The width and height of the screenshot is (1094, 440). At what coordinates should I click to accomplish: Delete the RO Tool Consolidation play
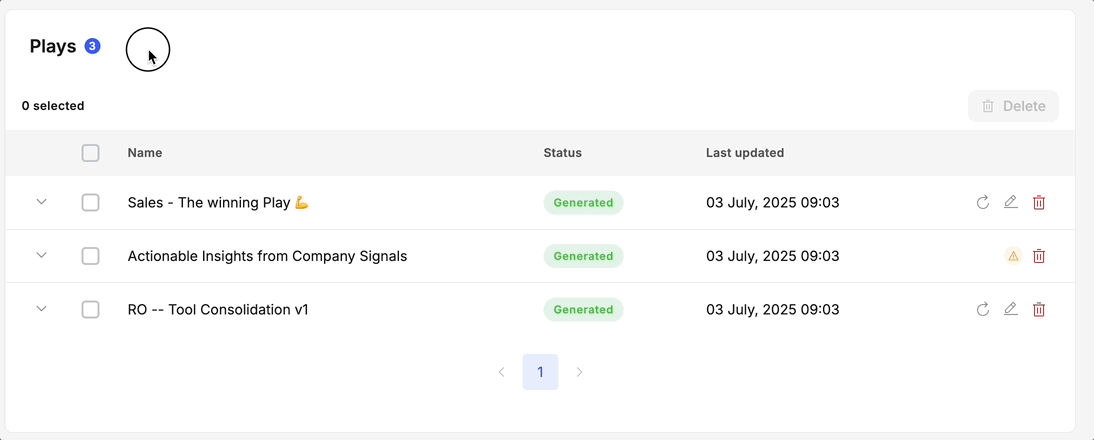coord(1039,310)
